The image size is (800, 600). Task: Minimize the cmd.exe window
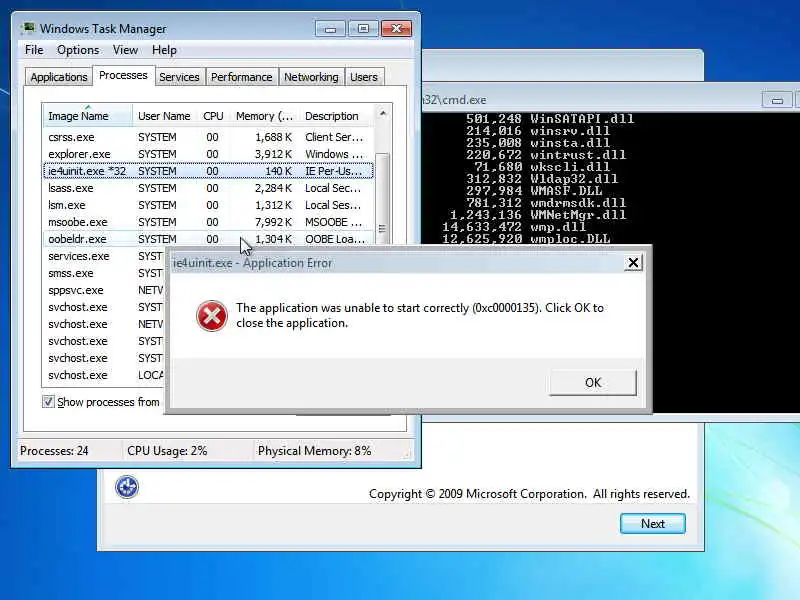777,101
